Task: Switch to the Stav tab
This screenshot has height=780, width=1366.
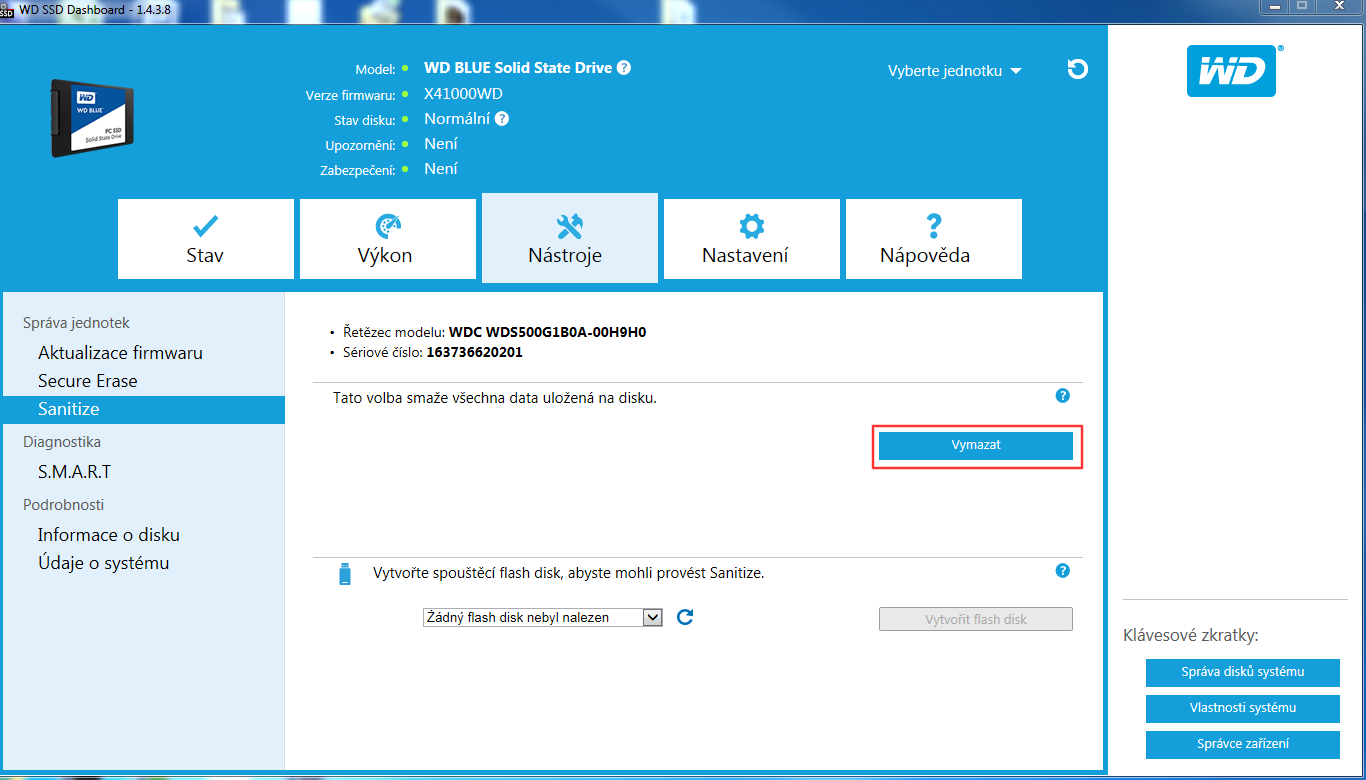Action: [x=206, y=239]
